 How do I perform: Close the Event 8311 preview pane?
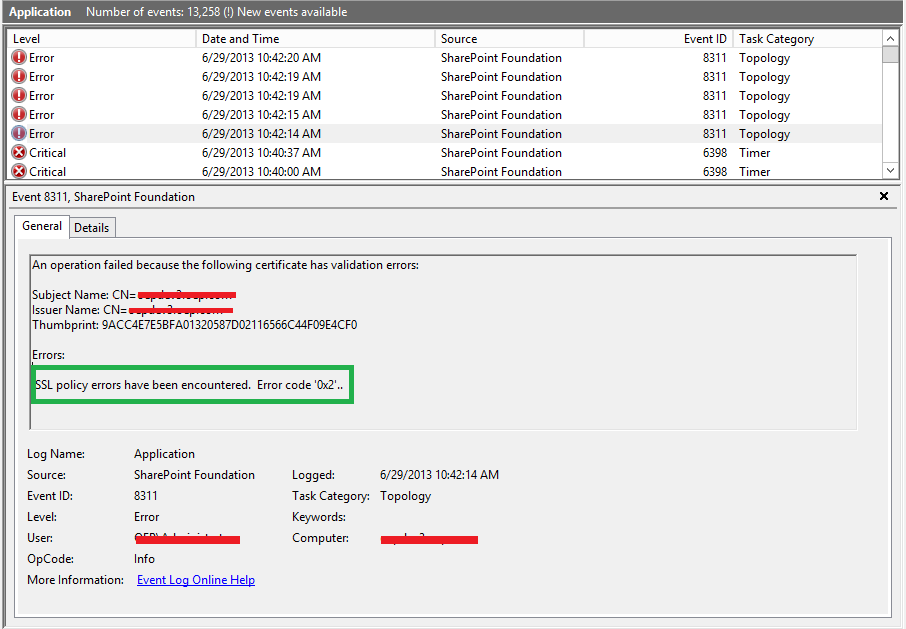tap(883, 196)
